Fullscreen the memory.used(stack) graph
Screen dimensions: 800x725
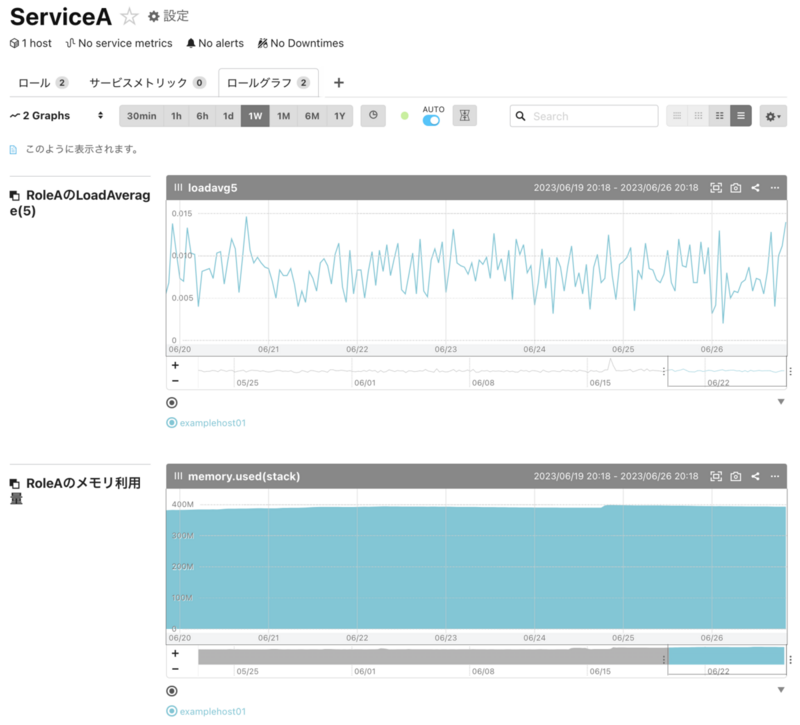pyautogui.click(x=716, y=476)
